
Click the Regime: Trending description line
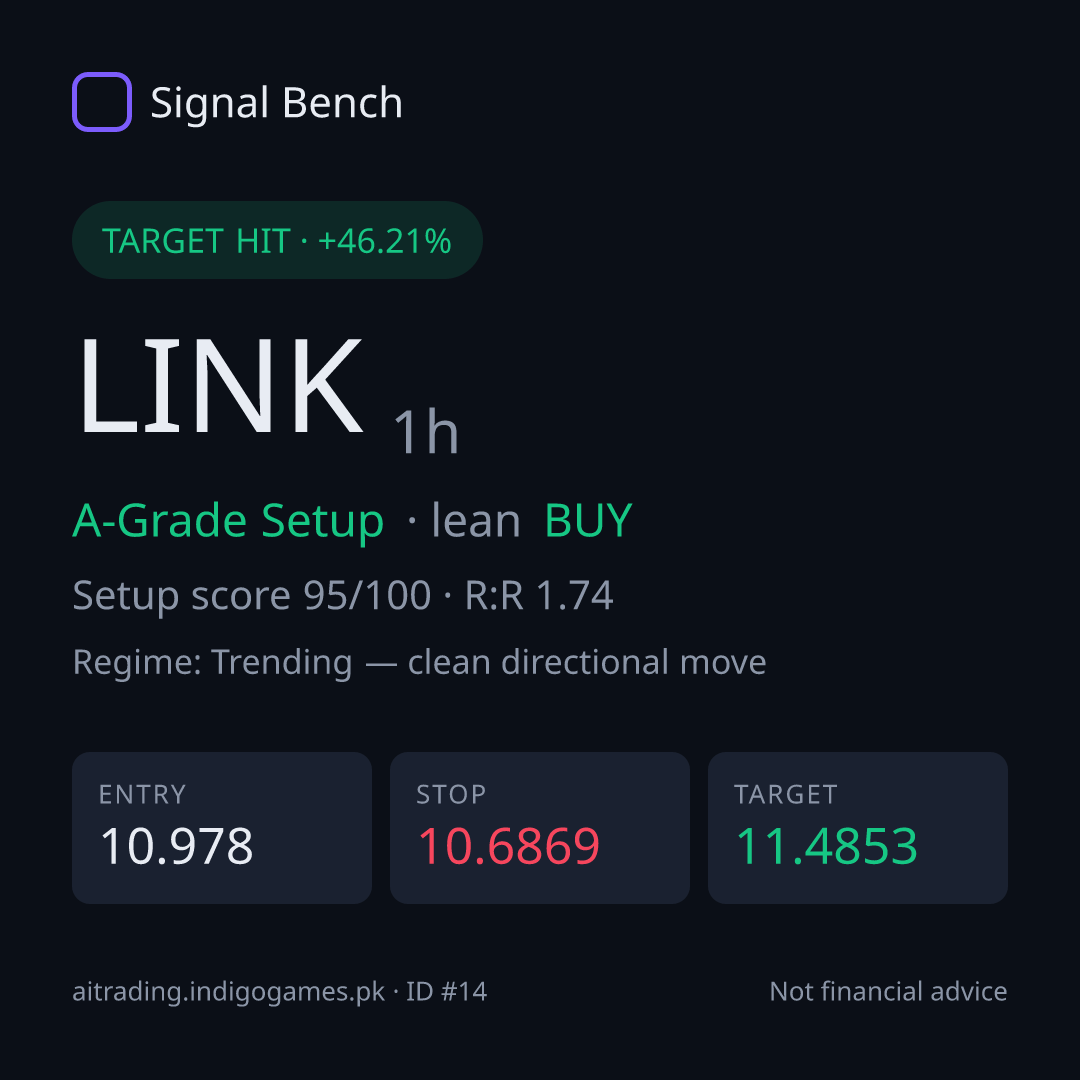tap(419, 663)
